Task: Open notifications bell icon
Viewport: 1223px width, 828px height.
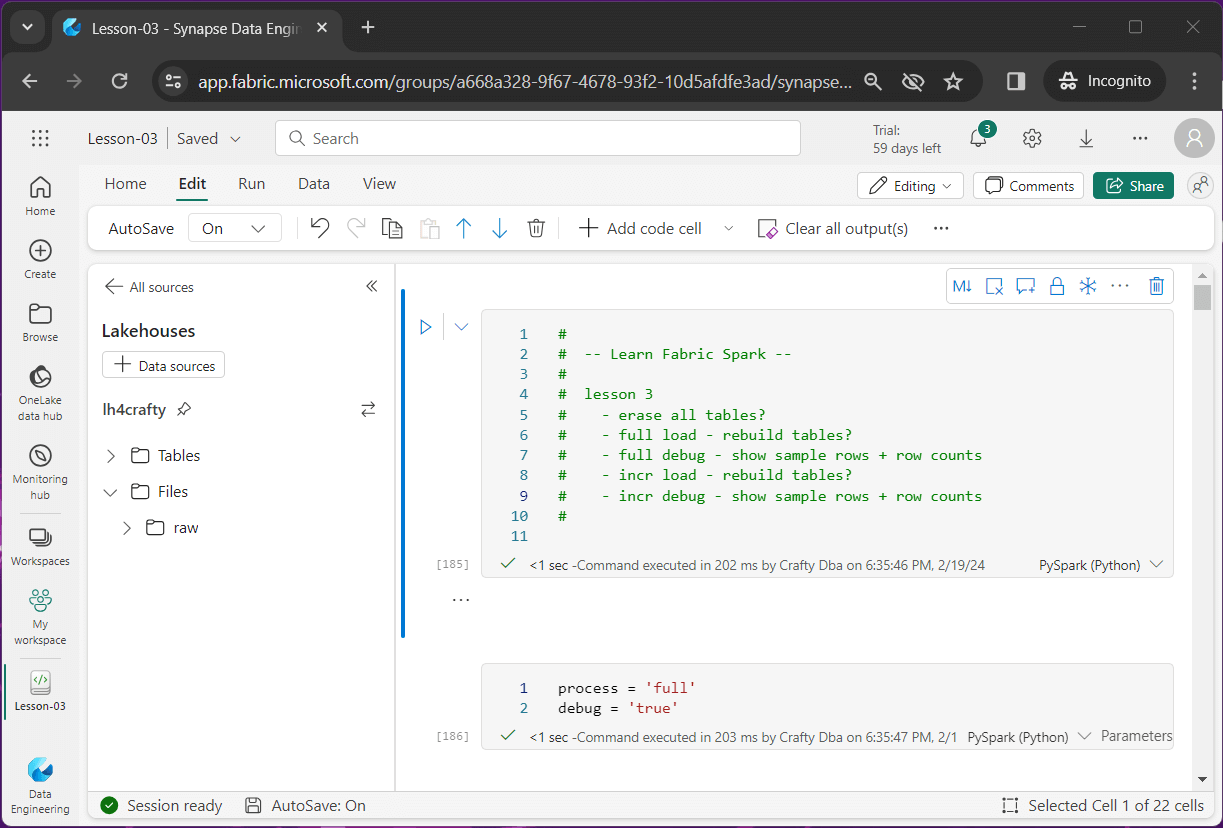Action: [978, 138]
